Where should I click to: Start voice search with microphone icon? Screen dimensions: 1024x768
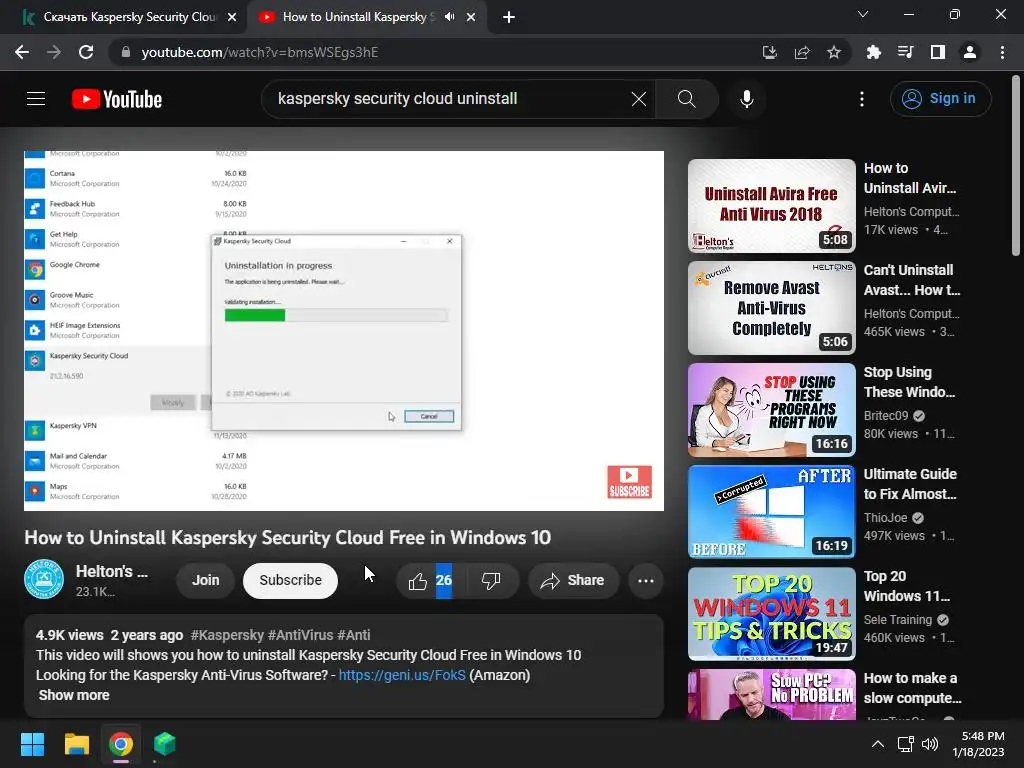pyautogui.click(x=747, y=99)
